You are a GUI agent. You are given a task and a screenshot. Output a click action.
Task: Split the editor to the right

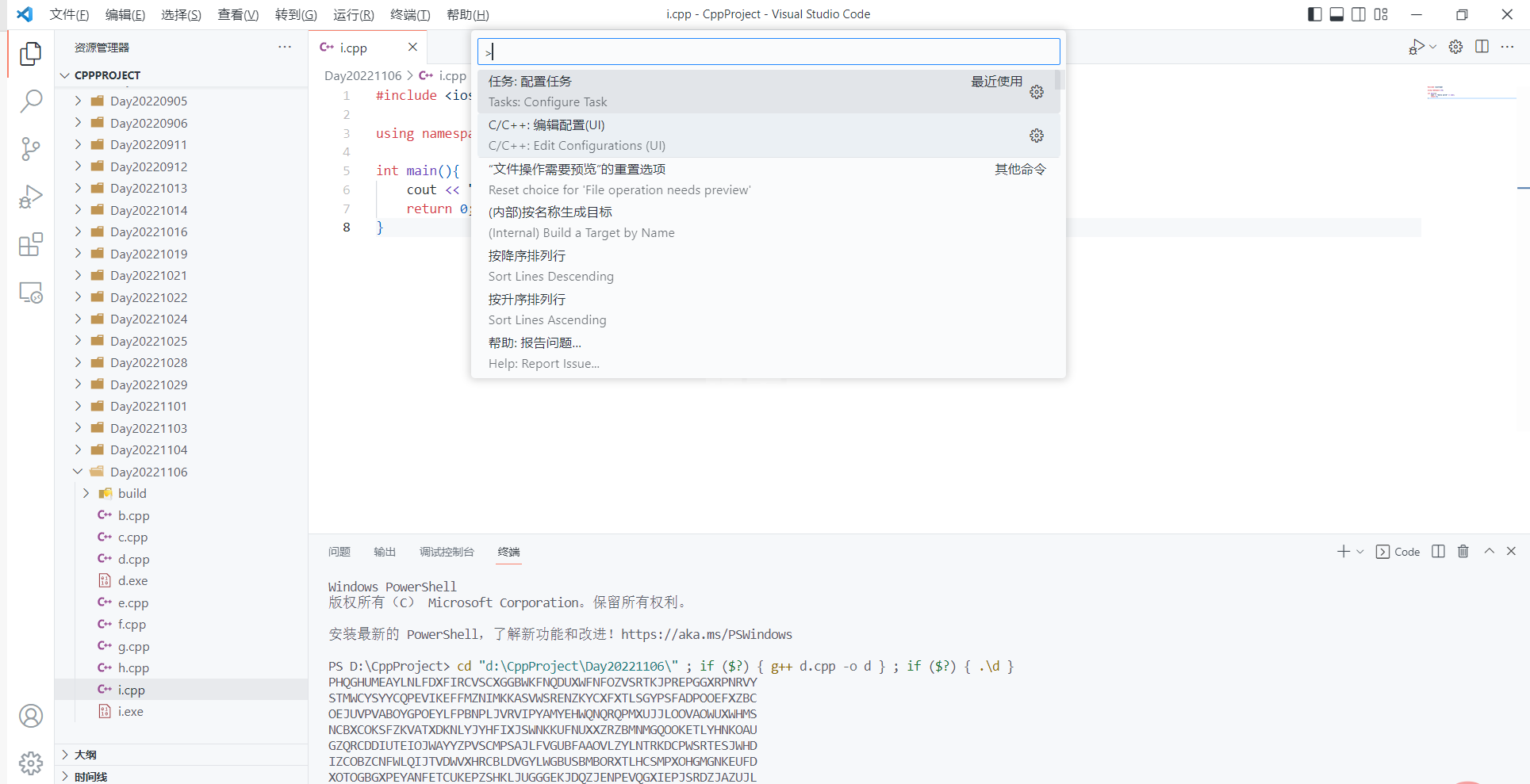[x=1482, y=47]
